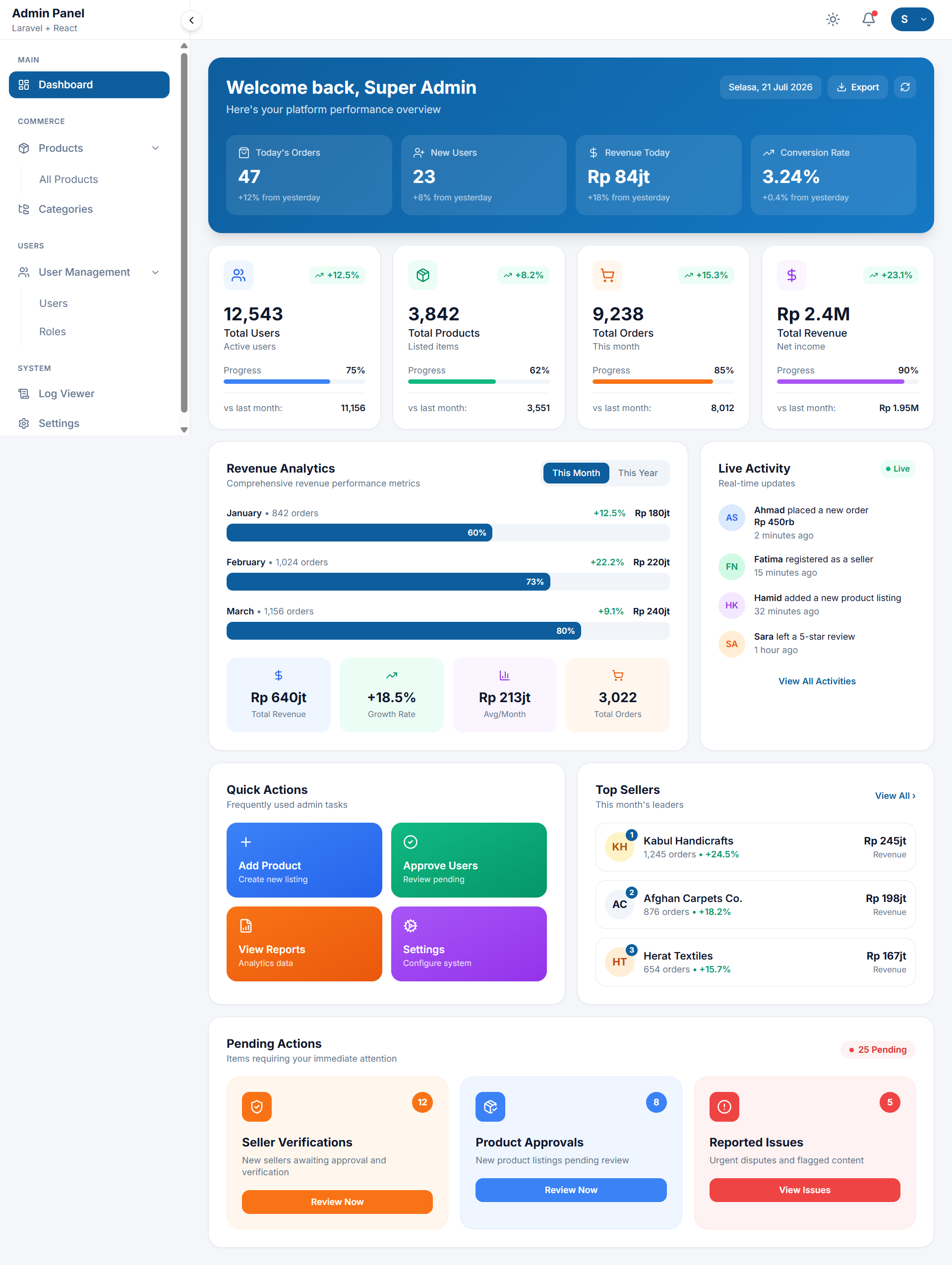952x1265 pixels.
Task: Click the Total Orders cart icon
Action: [x=607, y=275]
